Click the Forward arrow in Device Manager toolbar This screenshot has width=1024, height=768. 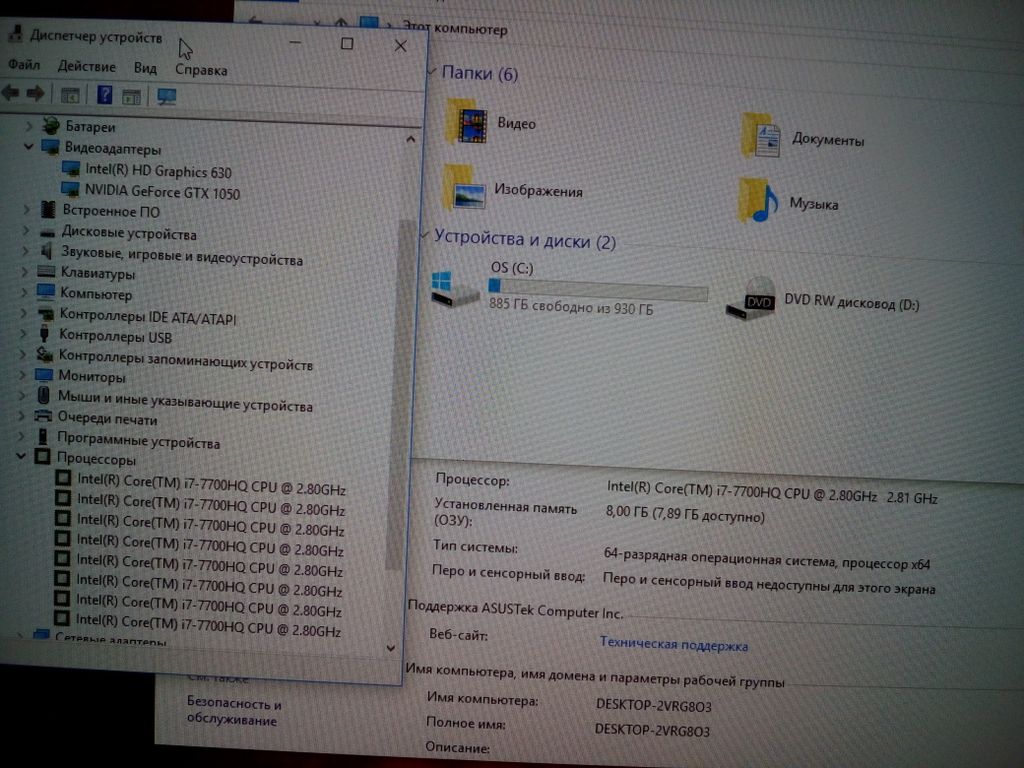[35, 93]
